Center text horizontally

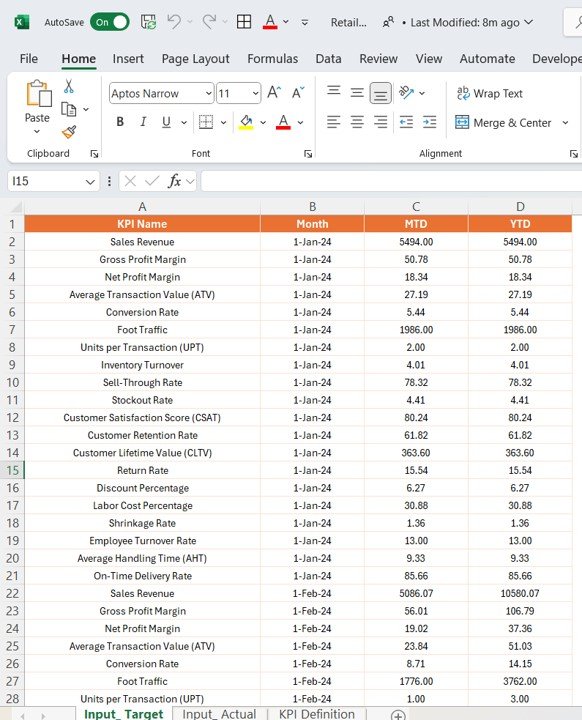pyautogui.click(x=357, y=122)
